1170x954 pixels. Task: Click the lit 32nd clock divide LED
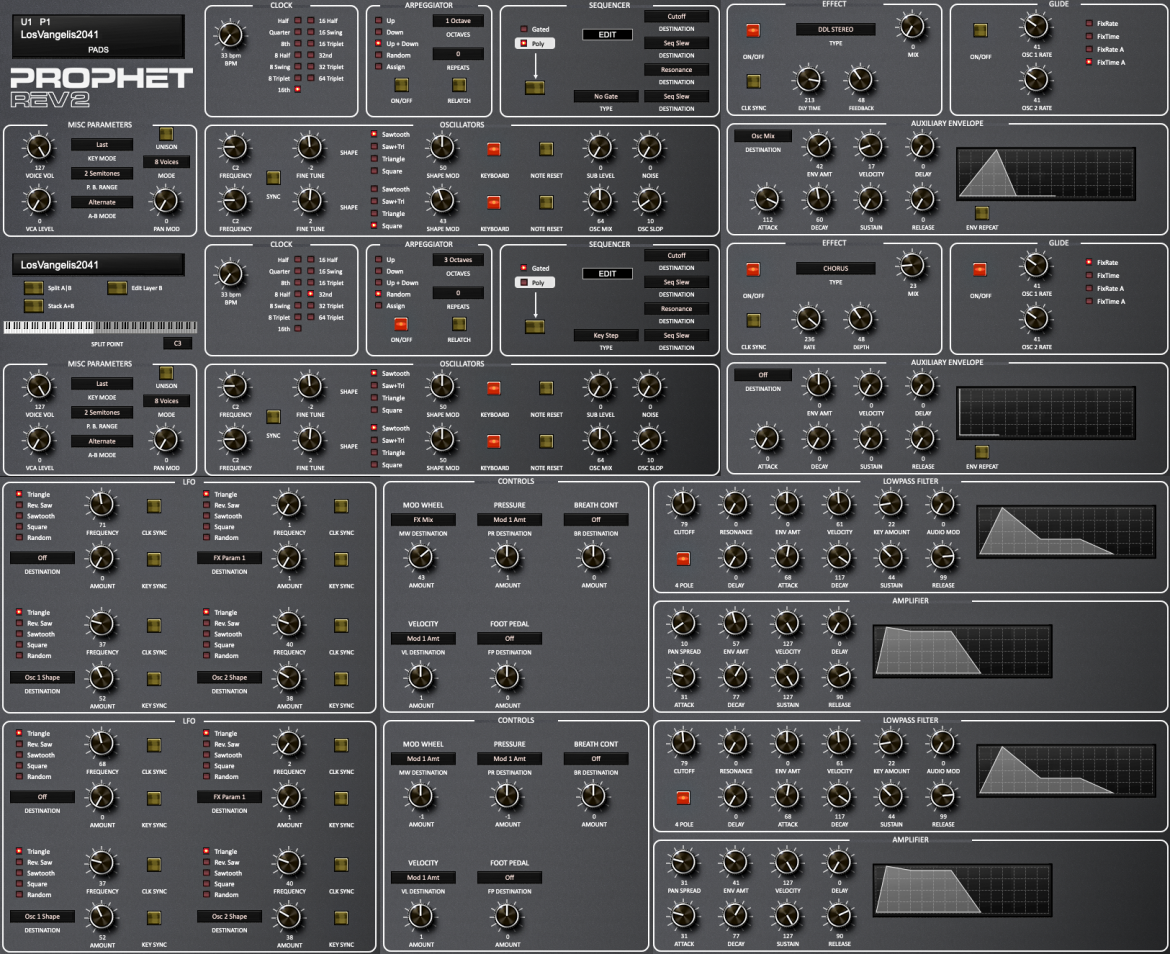tap(310, 294)
